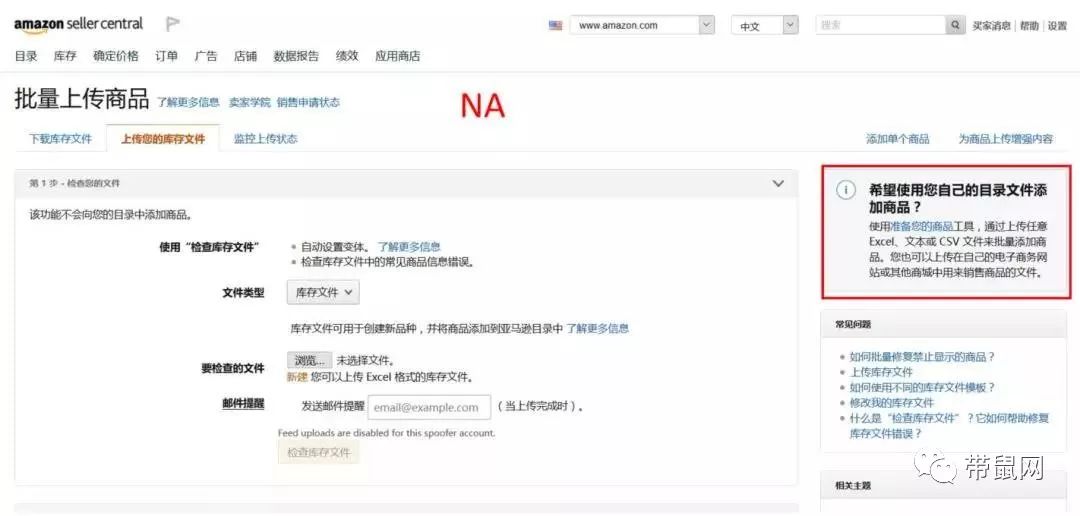Click the info icon in the highlighted box
The height and width of the screenshot is (516, 1080).
(x=846, y=191)
